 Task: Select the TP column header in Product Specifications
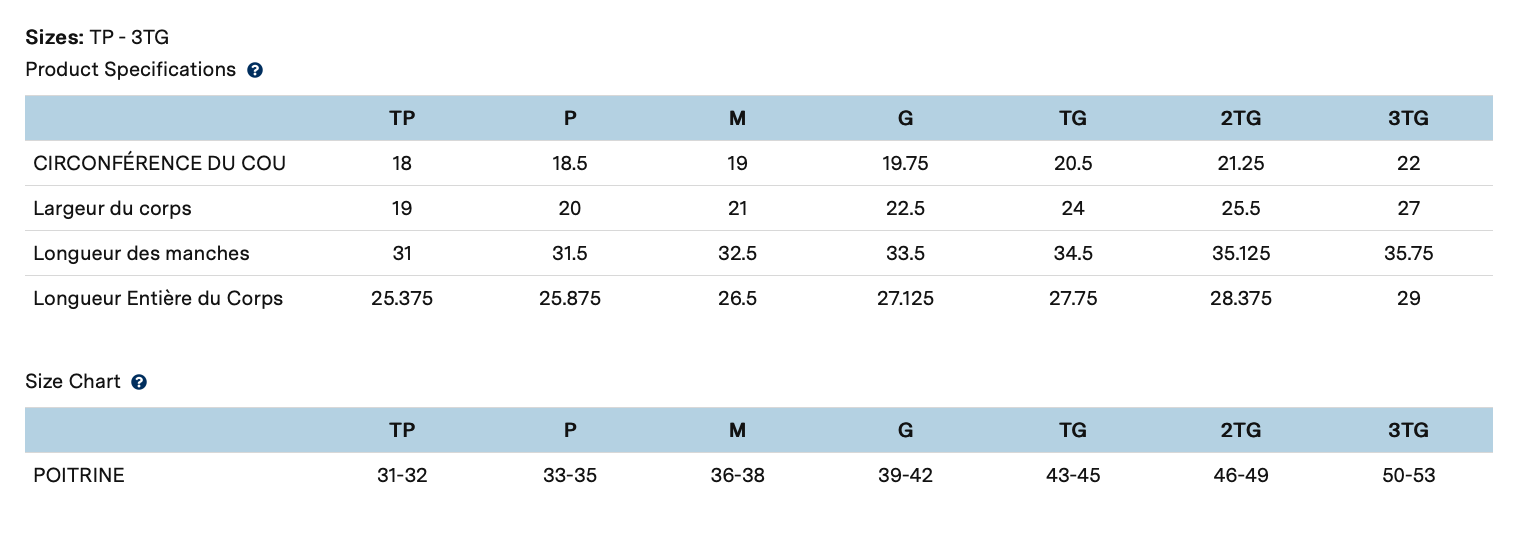(x=402, y=118)
